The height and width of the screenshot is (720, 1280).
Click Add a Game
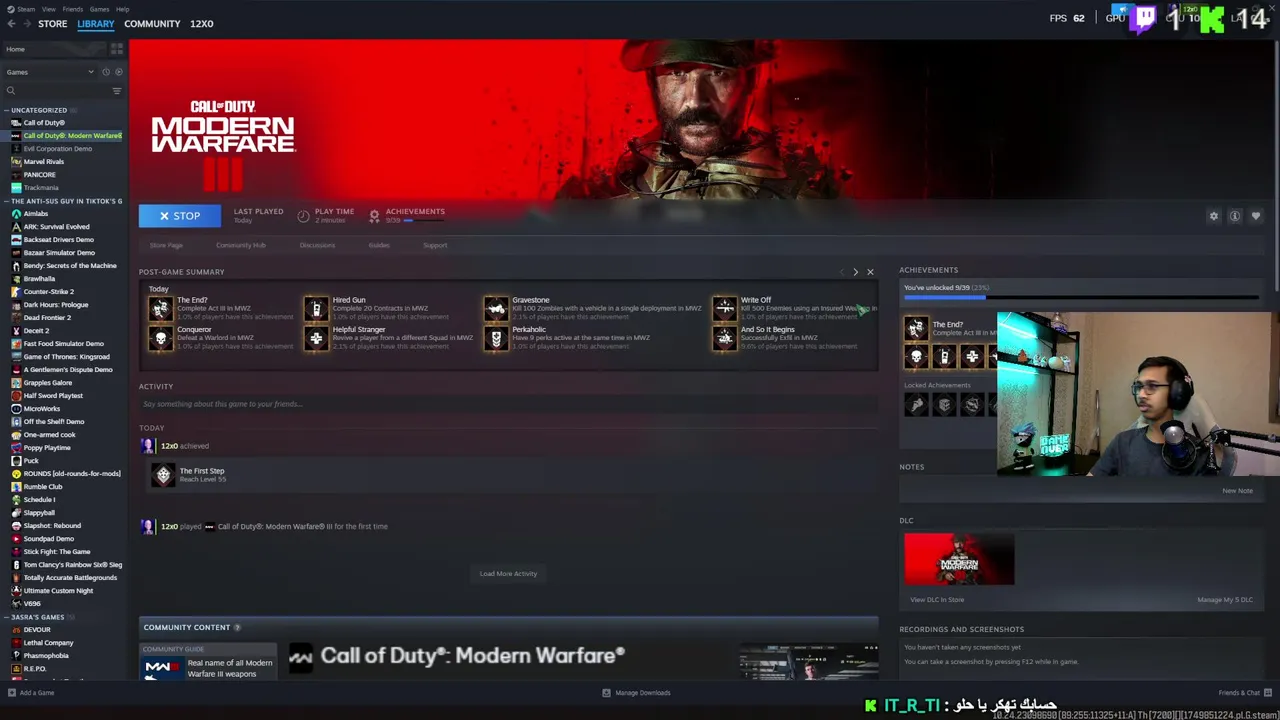(30, 693)
